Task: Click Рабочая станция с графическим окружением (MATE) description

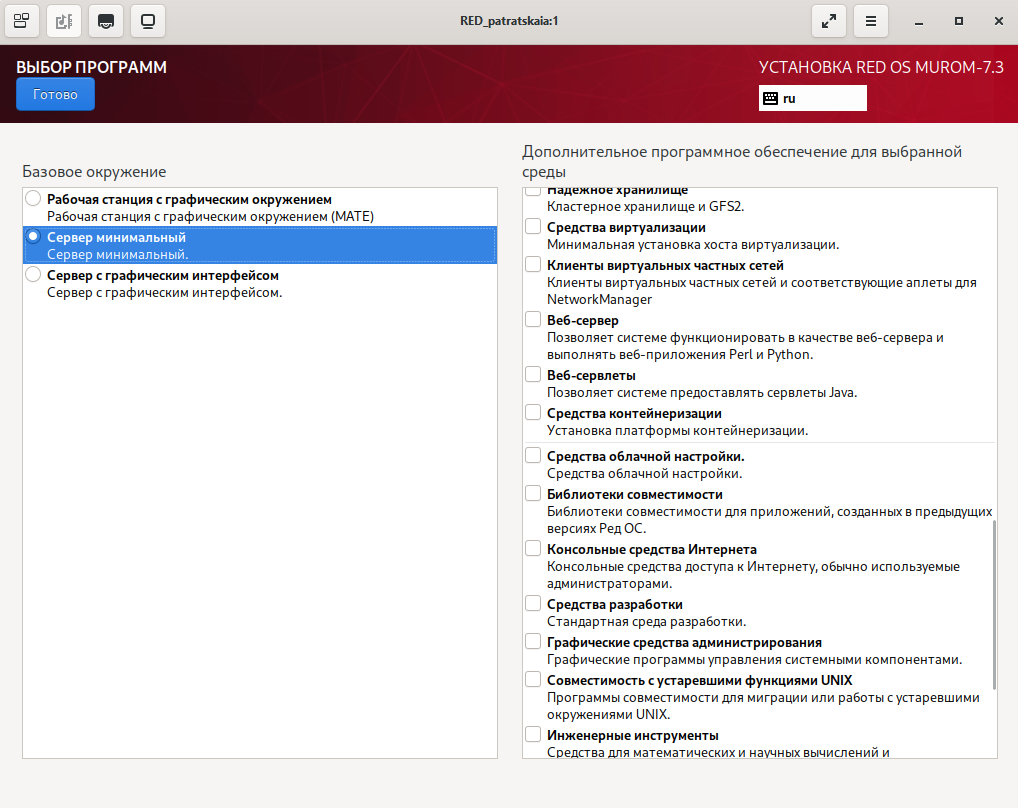Action: 210,217
